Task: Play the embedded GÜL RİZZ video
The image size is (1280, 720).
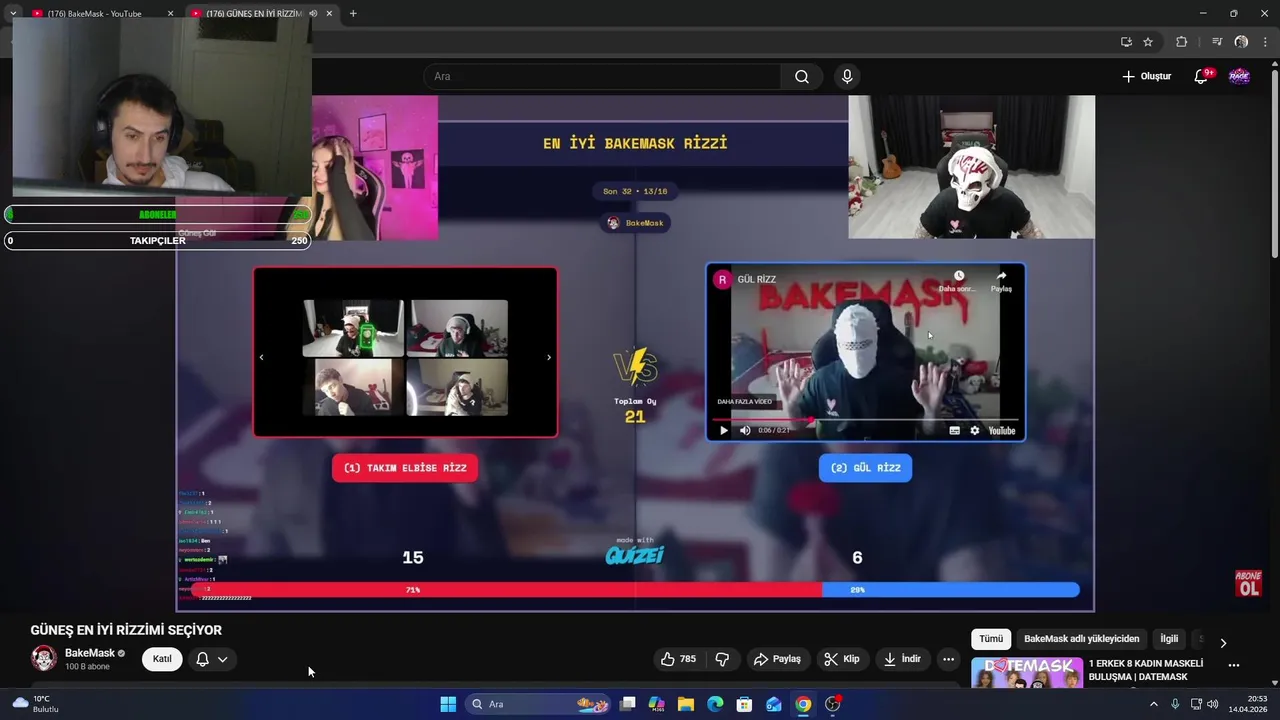Action: click(724, 430)
